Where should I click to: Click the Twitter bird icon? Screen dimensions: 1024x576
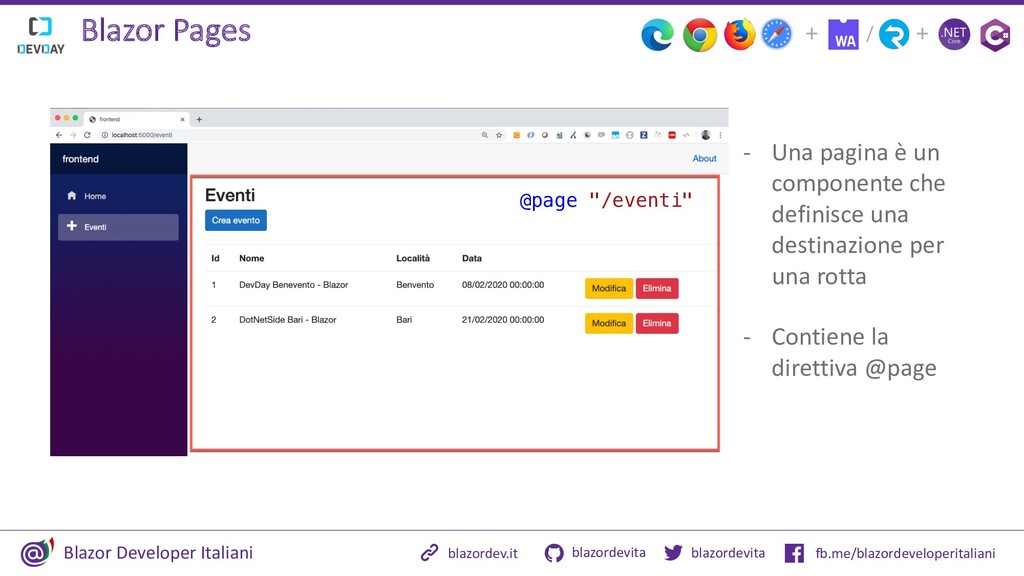pyautogui.click(x=673, y=553)
